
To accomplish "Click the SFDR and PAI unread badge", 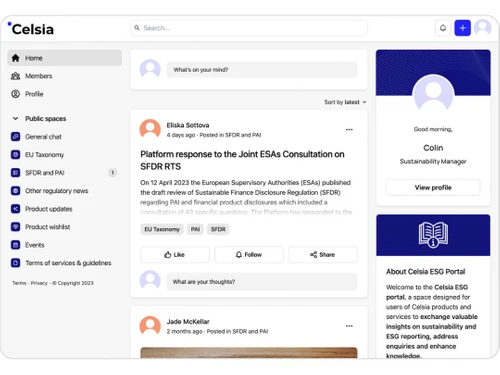I will [113, 173].
